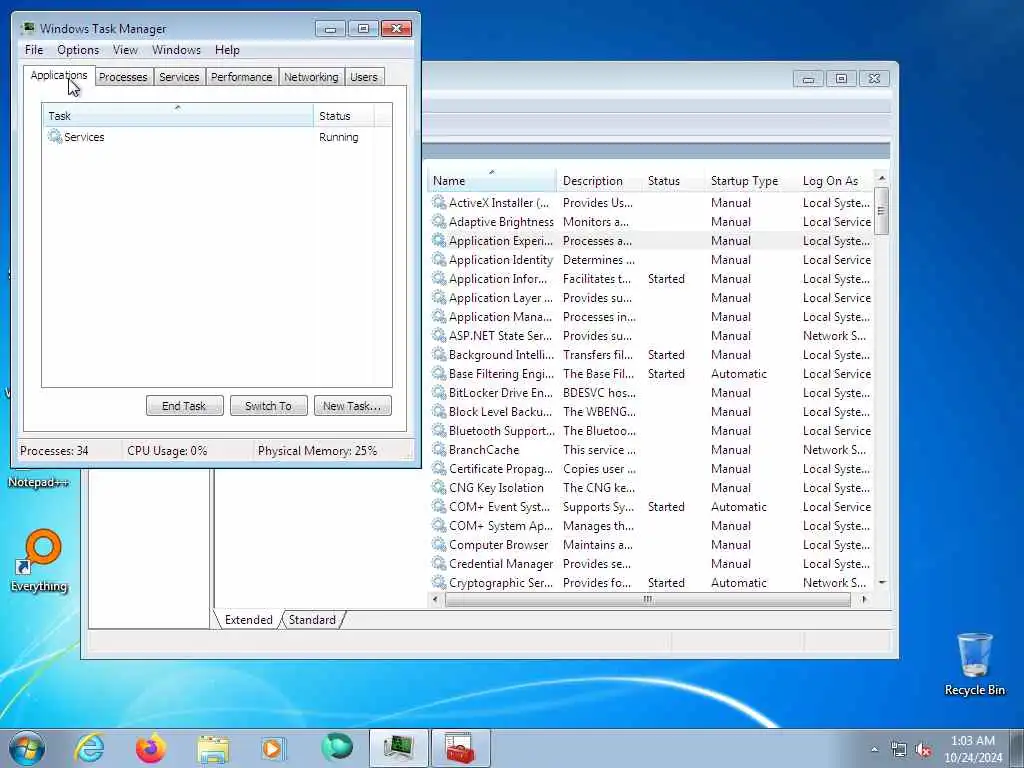
Task: Launch Internet Explorer from taskbar
Action: tap(89, 748)
